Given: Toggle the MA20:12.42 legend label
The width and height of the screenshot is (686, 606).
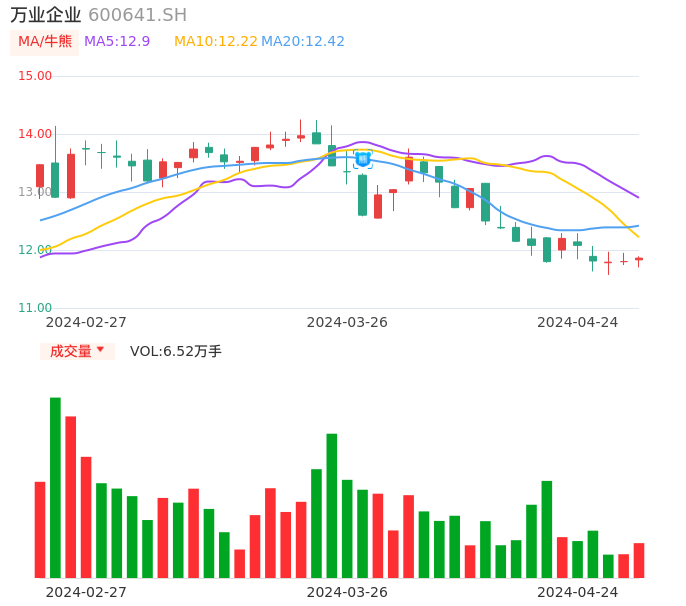Looking at the screenshot, I should point(303,42).
